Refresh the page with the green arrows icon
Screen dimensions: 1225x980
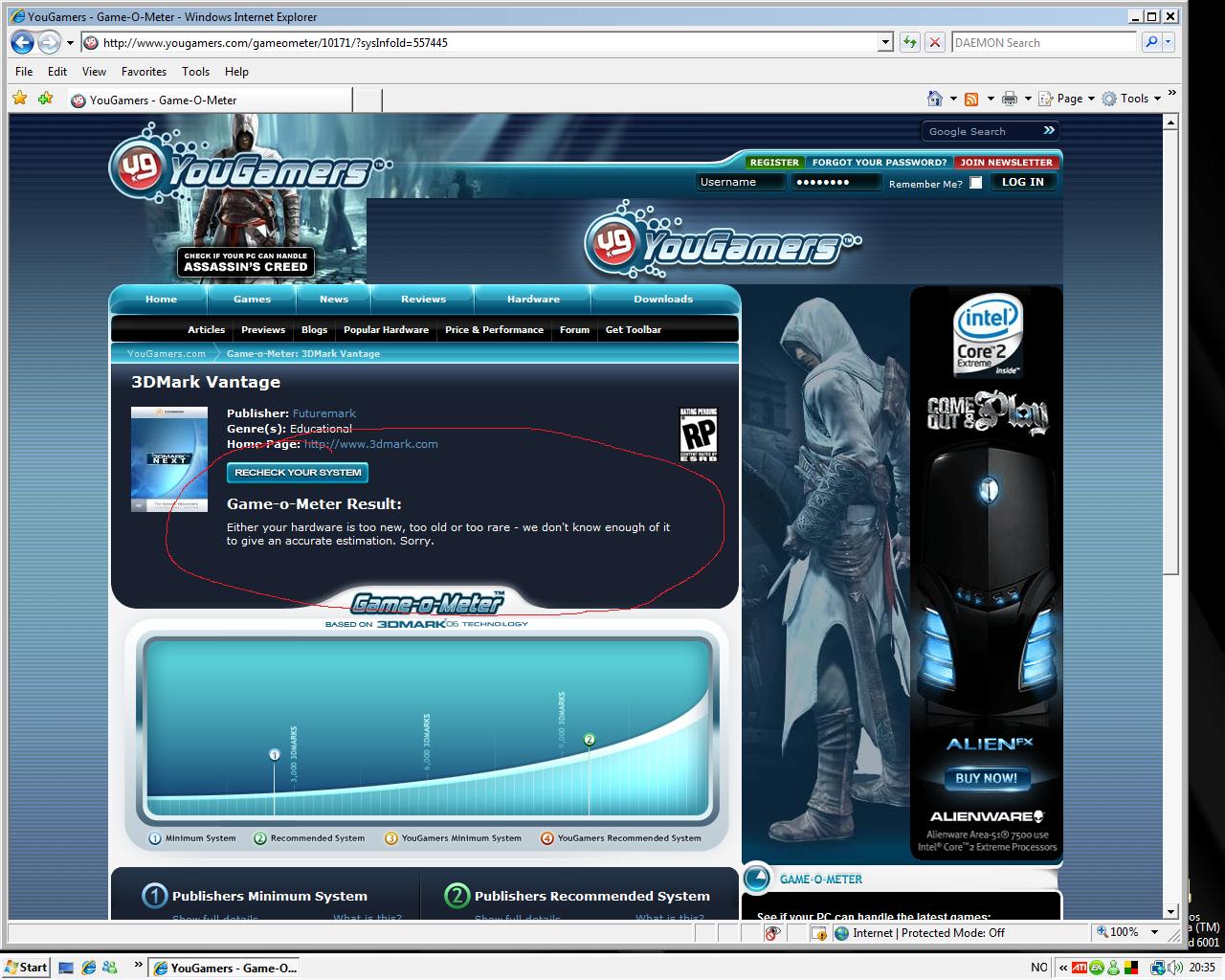coord(909,42)
